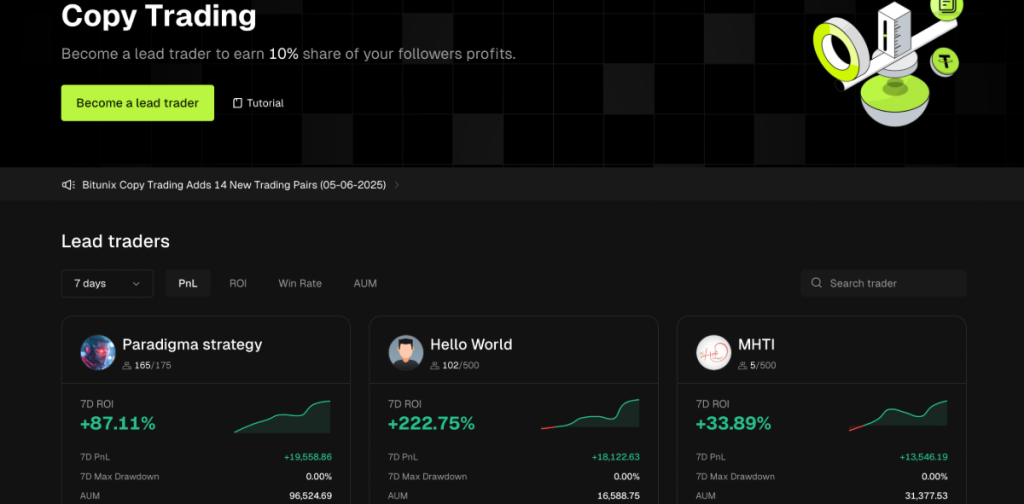Open MHTI trader avatar
The width and height of the screenshot is (1024, 504).
[x=713, y=353]
